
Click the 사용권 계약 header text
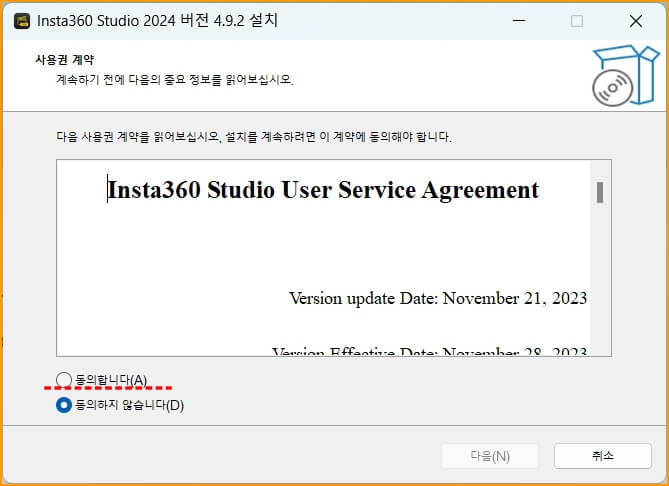coord(64,60)
